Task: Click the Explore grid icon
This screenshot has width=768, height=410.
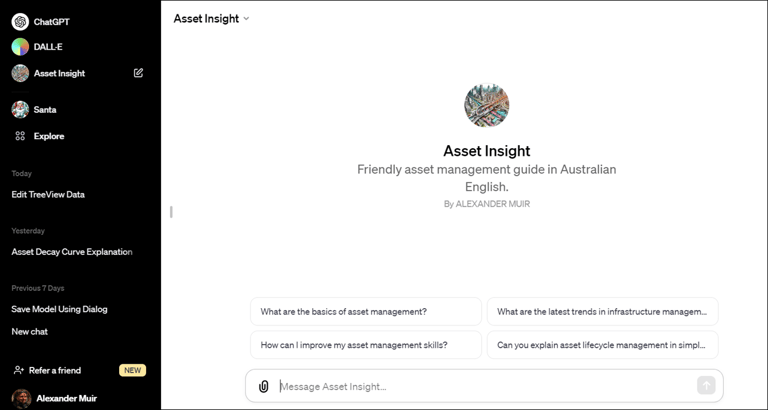Action: 20,136
